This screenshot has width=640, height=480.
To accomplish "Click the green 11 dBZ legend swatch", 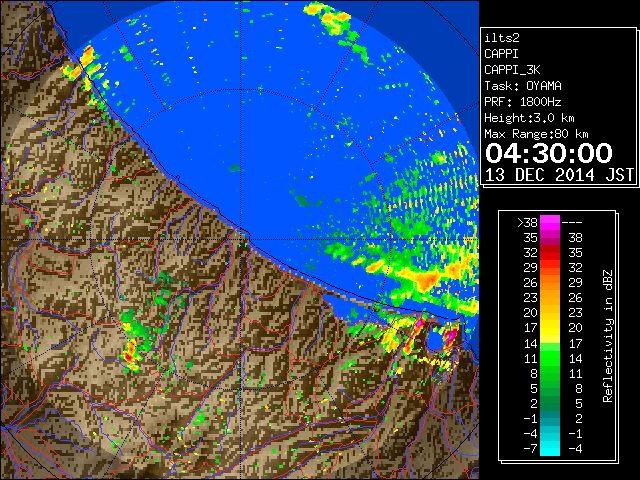I will point(550,358).
